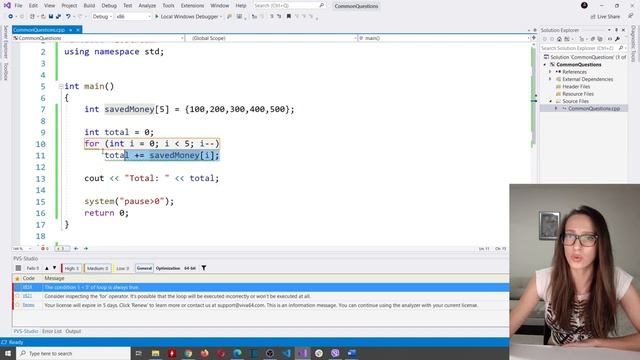Click the Renew link in license message row

coord(29,305)
